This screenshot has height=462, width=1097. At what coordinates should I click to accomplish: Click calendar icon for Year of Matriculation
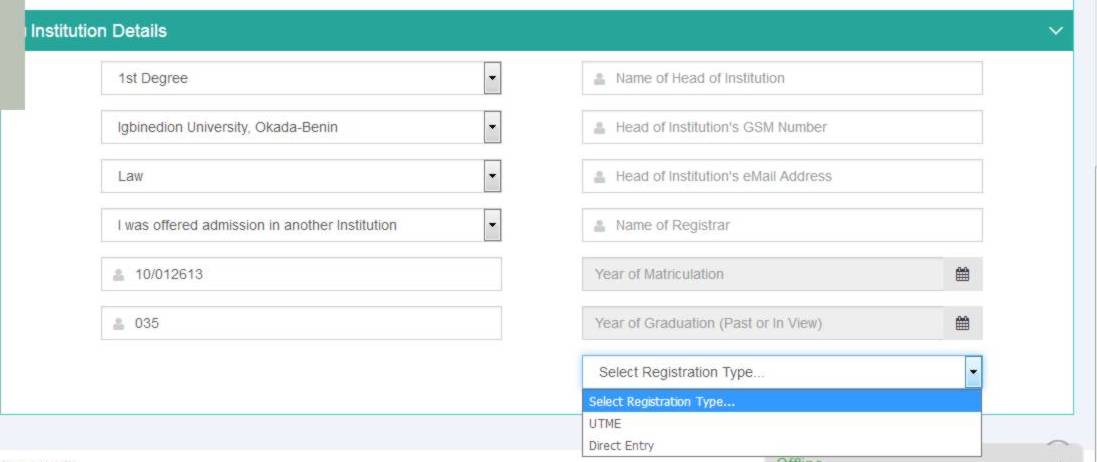(962, 274)
